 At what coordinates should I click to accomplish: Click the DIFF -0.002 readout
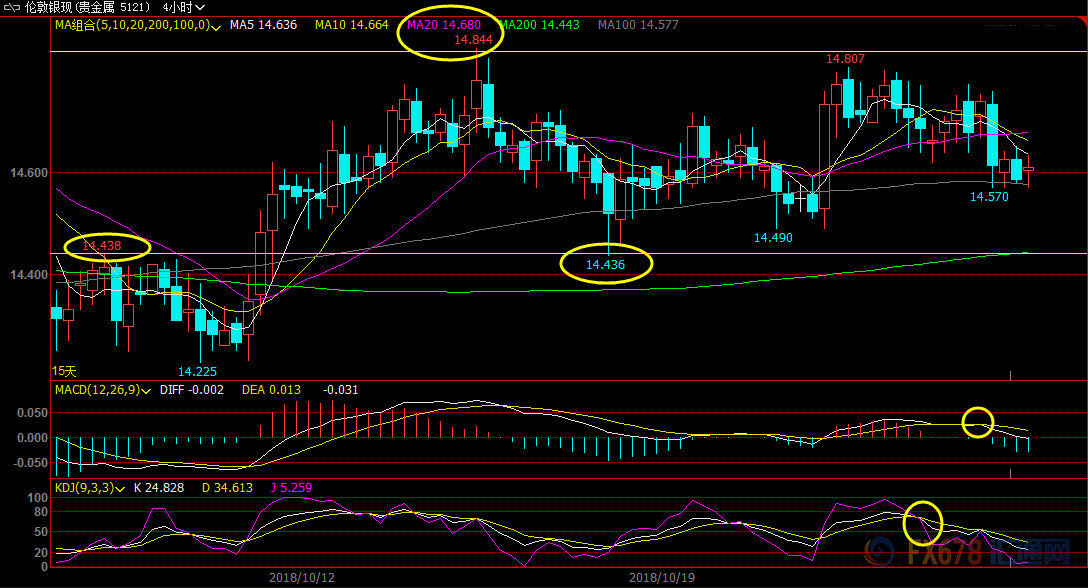click(192, 390)
